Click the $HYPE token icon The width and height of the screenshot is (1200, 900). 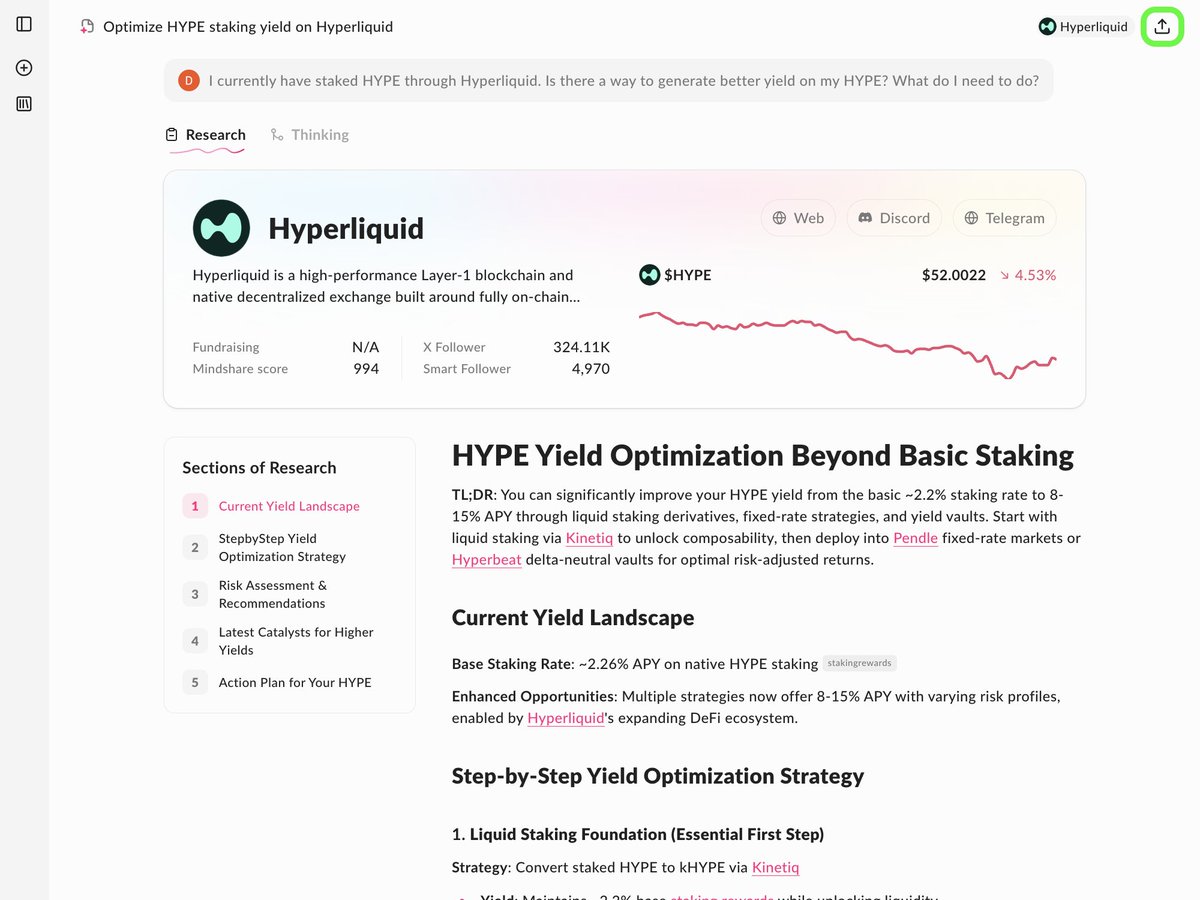[649, 274]
